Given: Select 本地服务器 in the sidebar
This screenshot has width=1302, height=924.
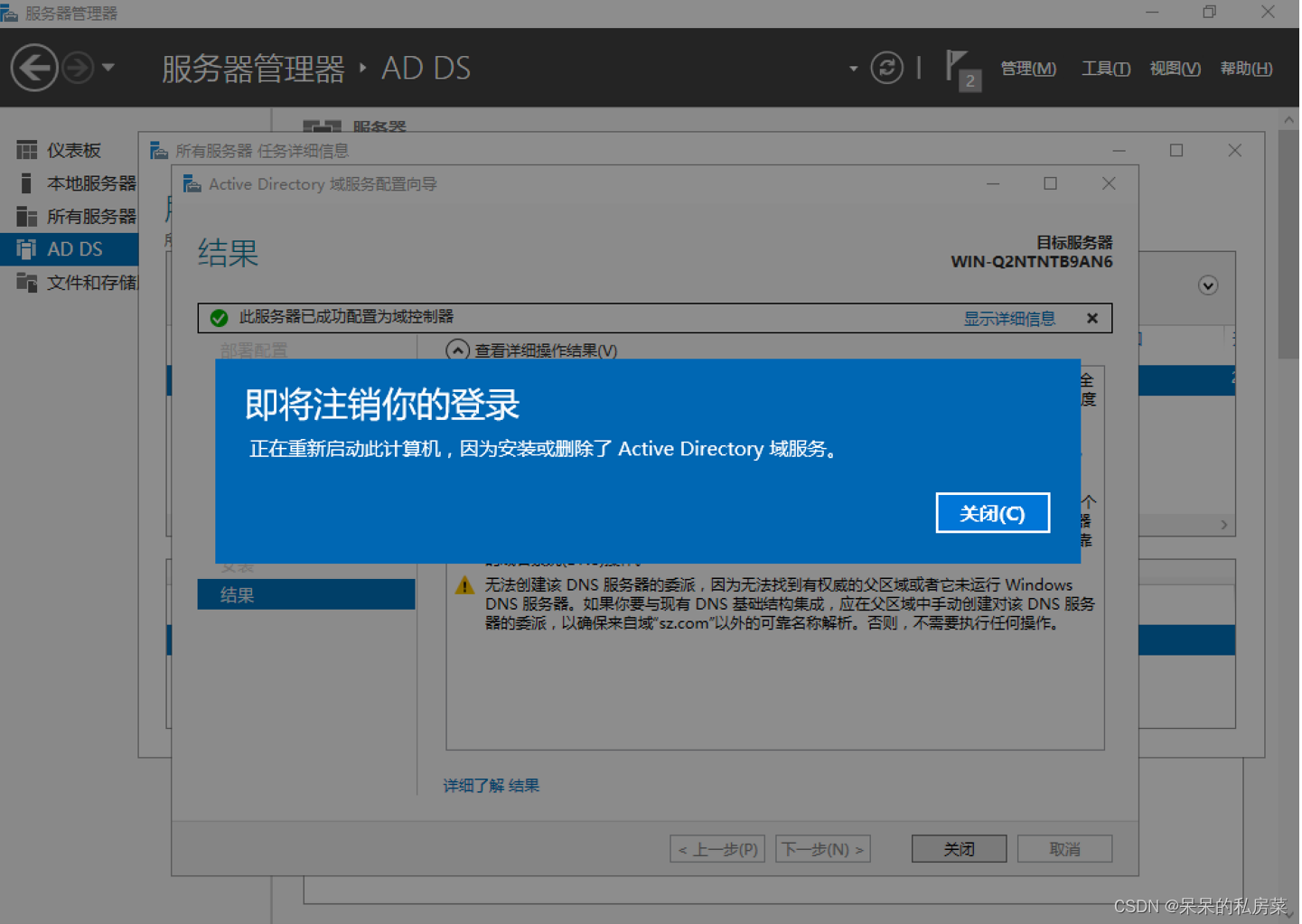Looking at the screenshot, I should 70,183.
